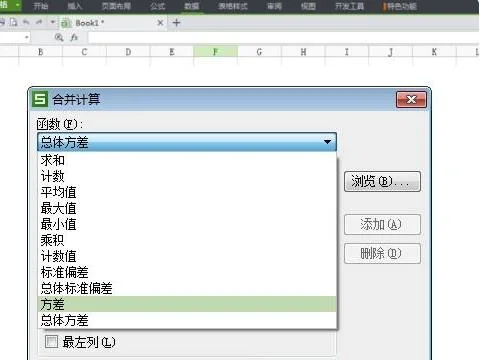Click the 添加(A) button

(382, 225)
